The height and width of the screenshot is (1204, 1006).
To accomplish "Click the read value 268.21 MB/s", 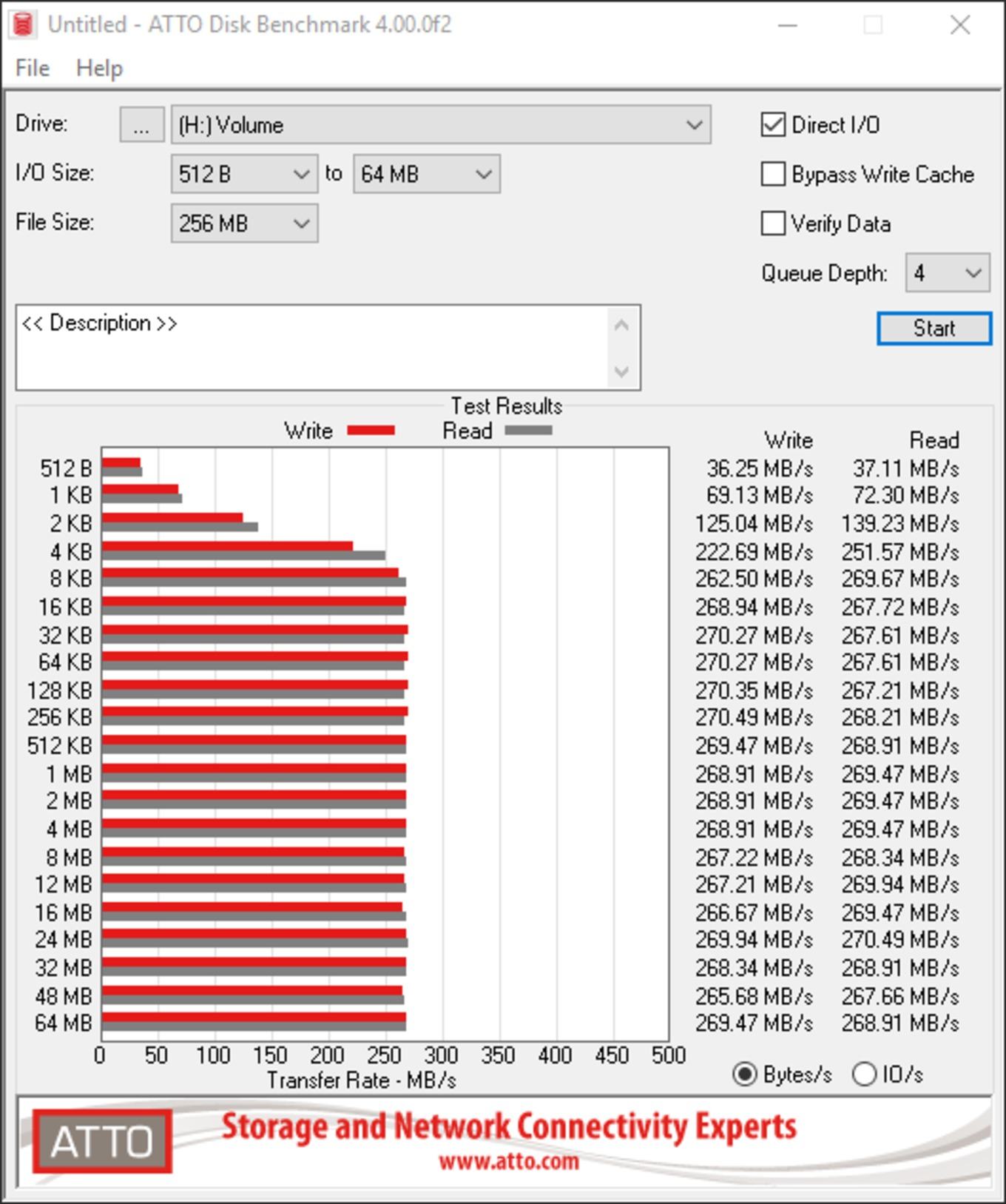I will pyautogui.click(x=901, y=718).
